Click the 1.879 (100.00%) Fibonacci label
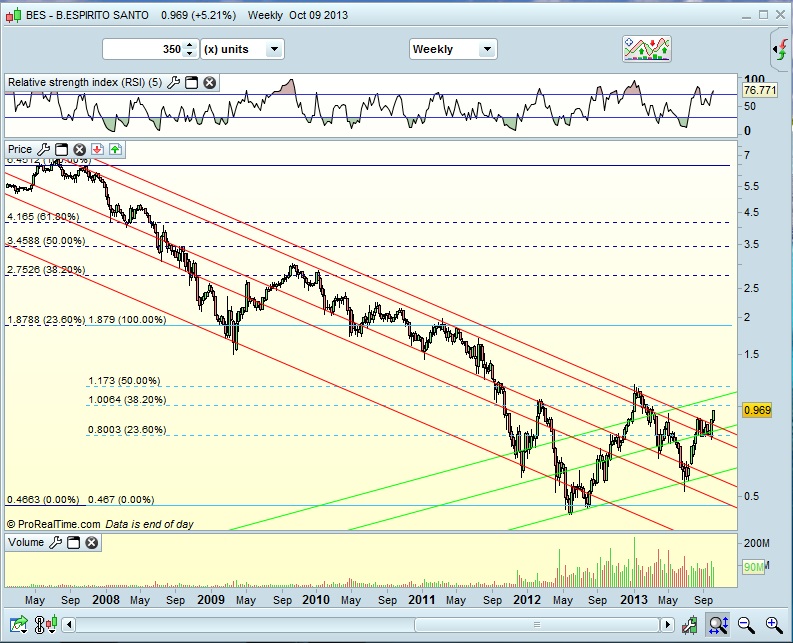 (127, 320)
